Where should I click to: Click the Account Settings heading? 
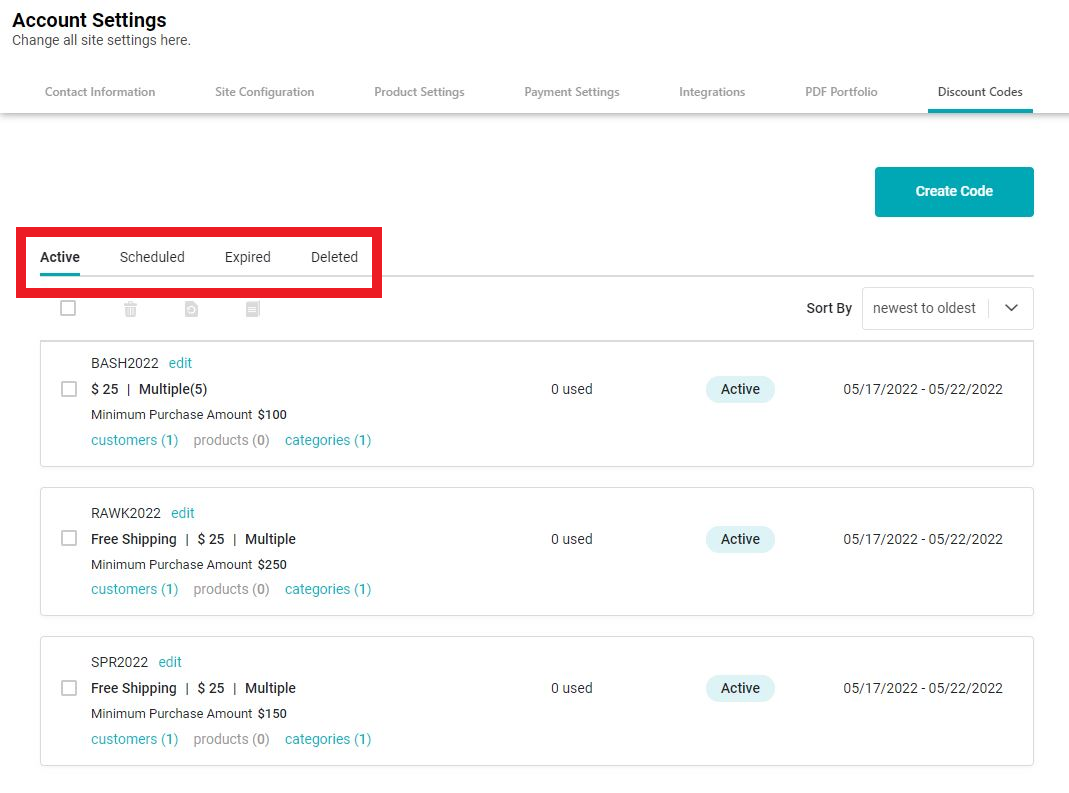click(x=89, y=20)
